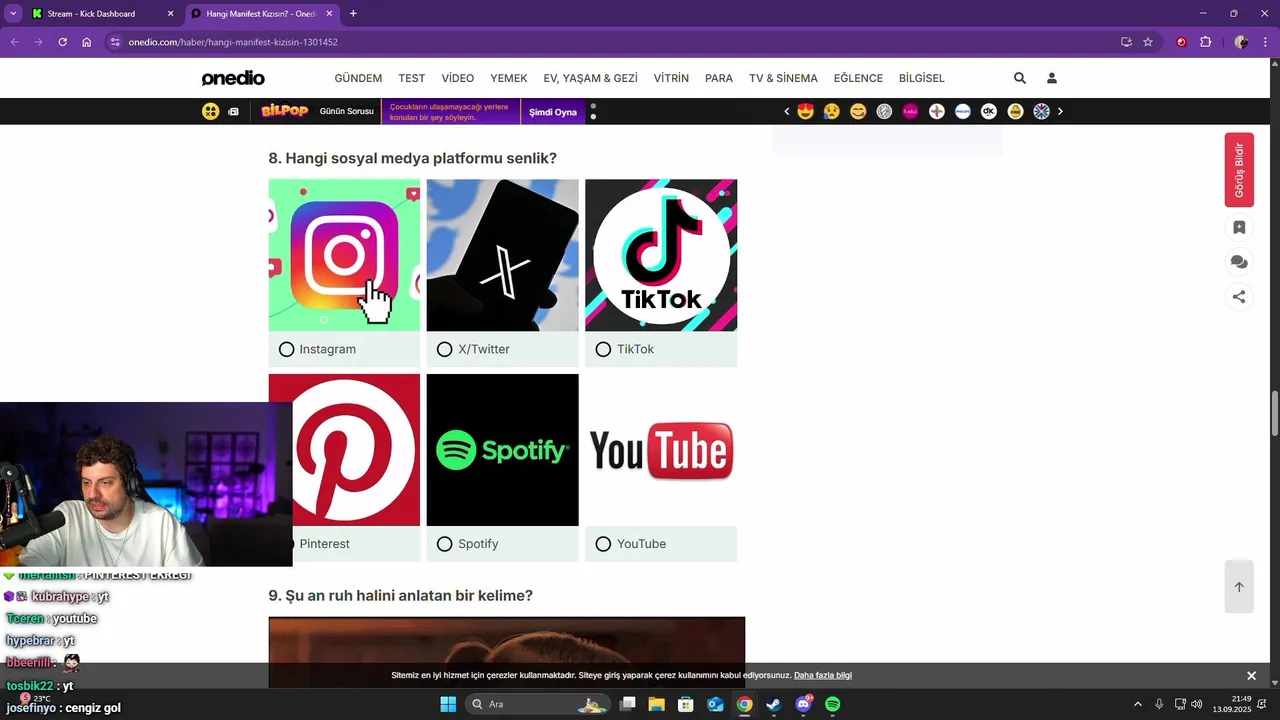The width and height of the screenshot is (1280, 720).
Task: Bookmark the article via the sidebar icon
Action: click(1239, 227)
